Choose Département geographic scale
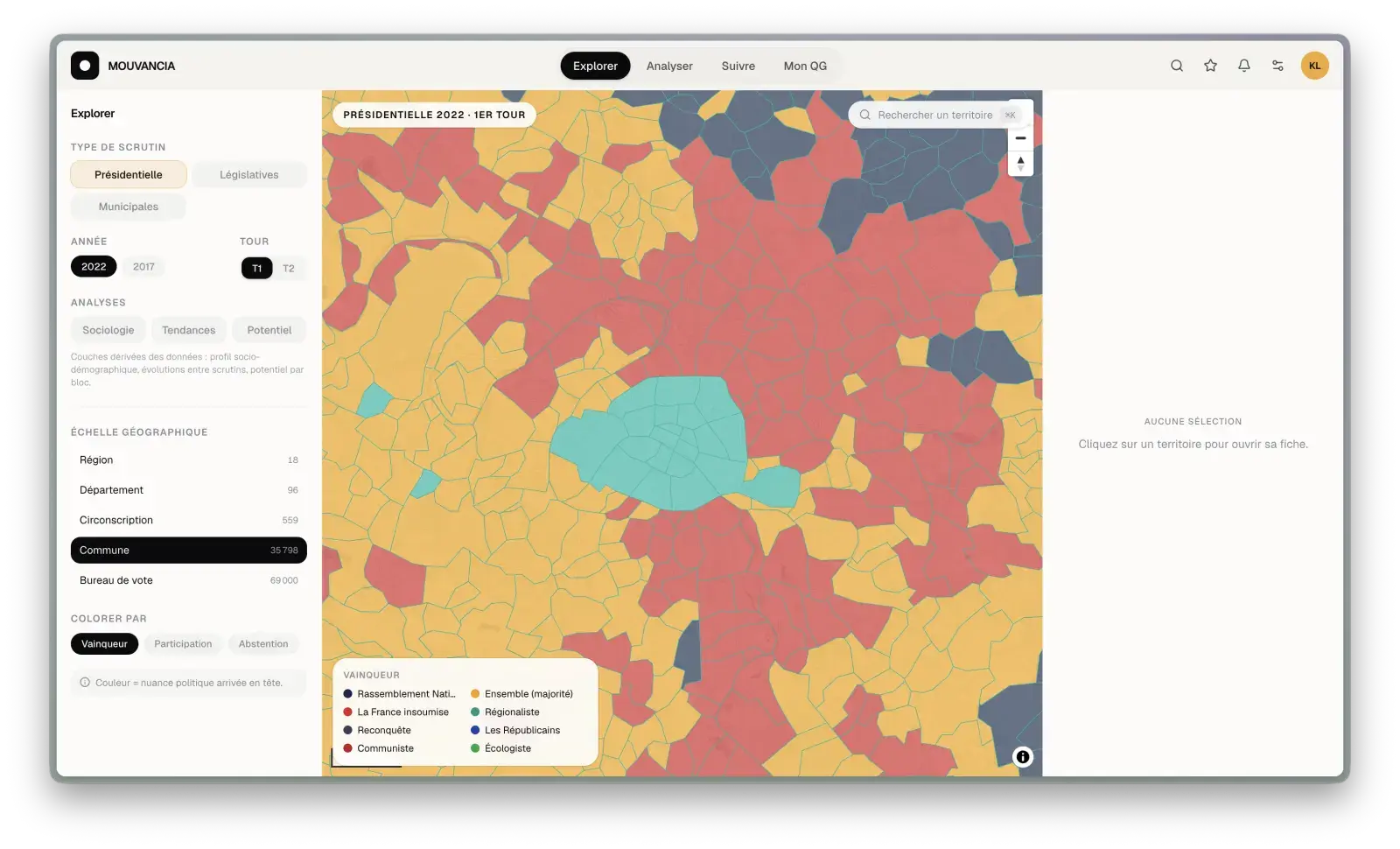The image size is (1400, 849). pos(189,490)
